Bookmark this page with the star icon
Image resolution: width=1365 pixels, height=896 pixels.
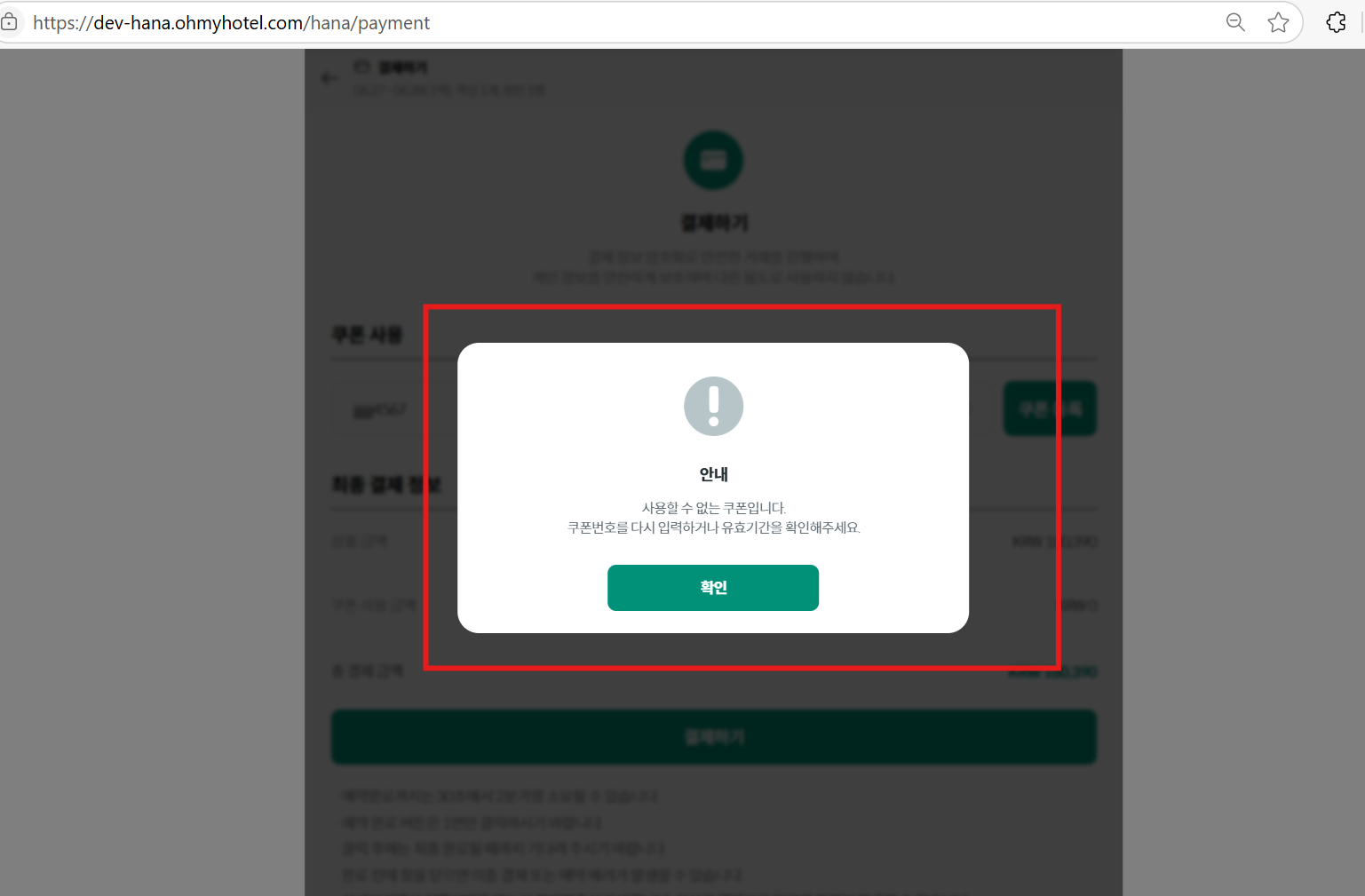[x=1278, y=22]
